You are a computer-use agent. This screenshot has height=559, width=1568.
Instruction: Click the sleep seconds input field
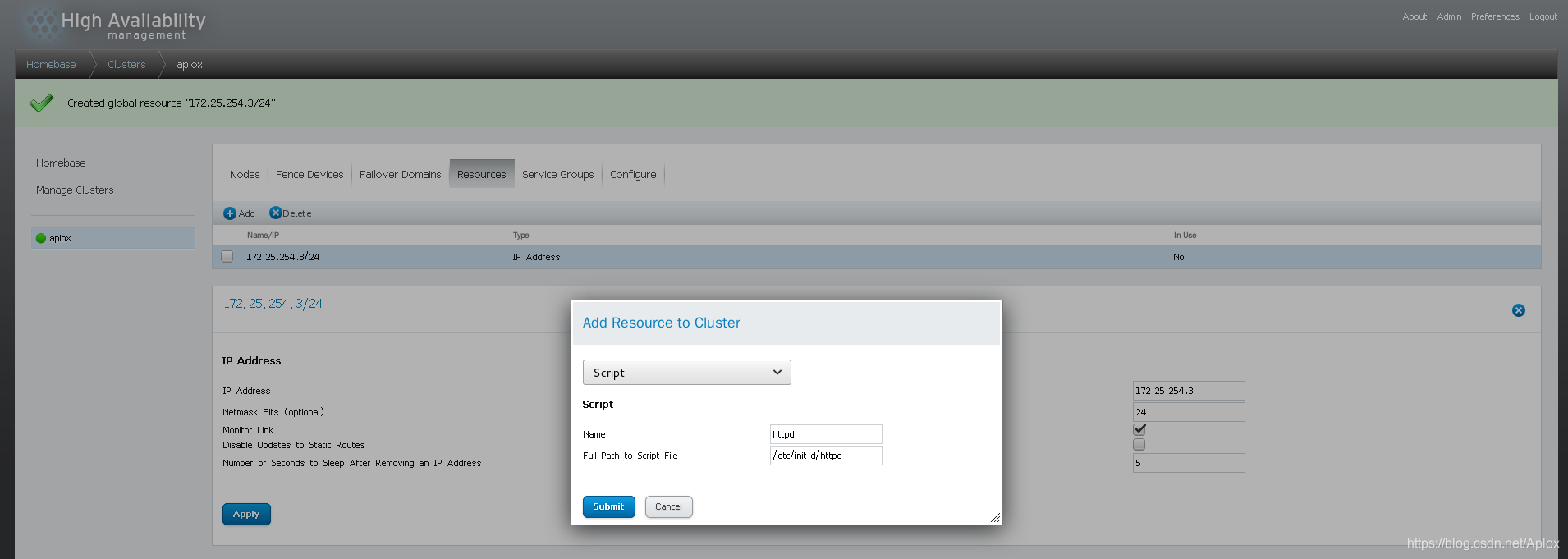(1189, 463)
